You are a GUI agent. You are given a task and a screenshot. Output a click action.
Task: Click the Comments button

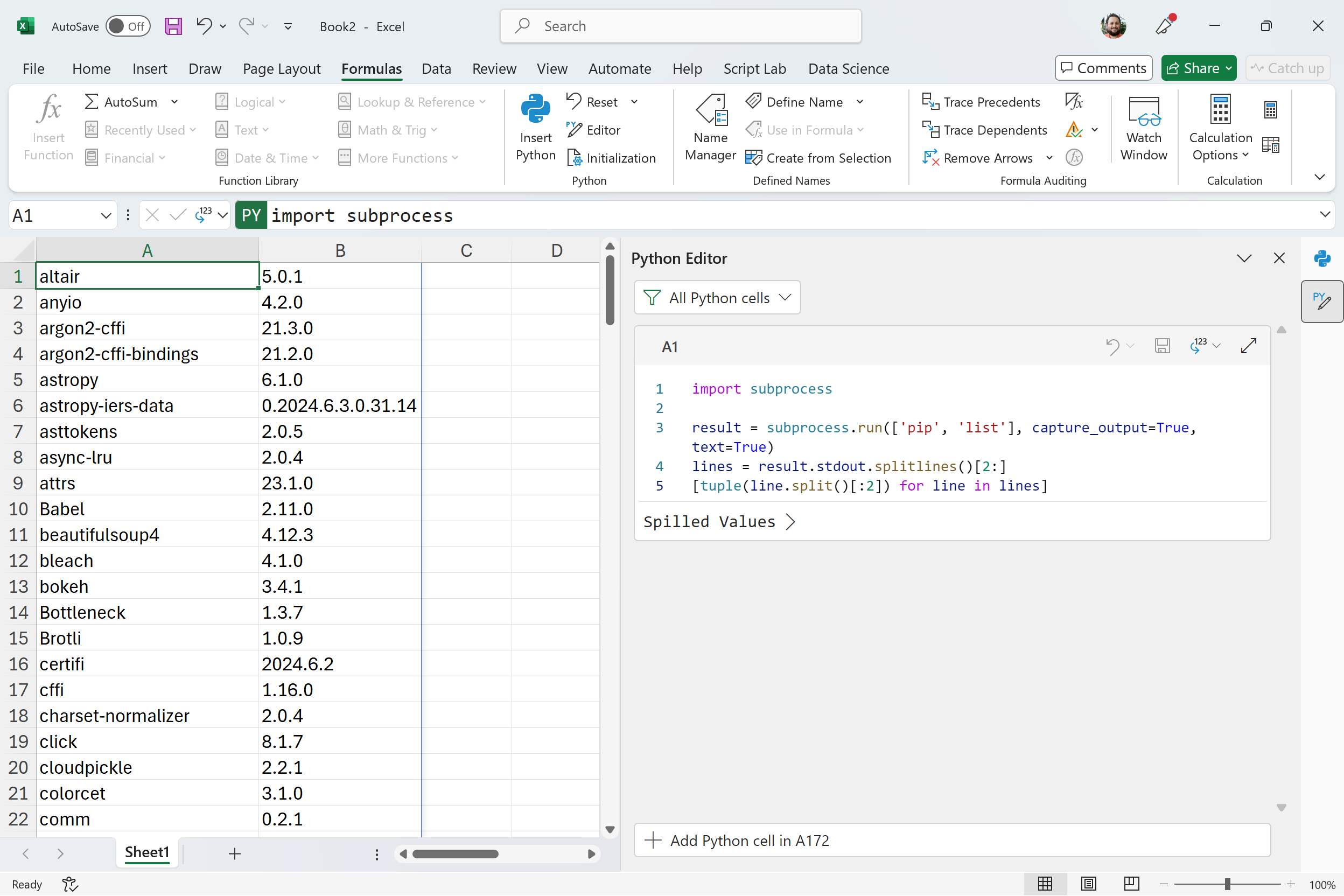pyautogui.click(x=1103, y=68)
